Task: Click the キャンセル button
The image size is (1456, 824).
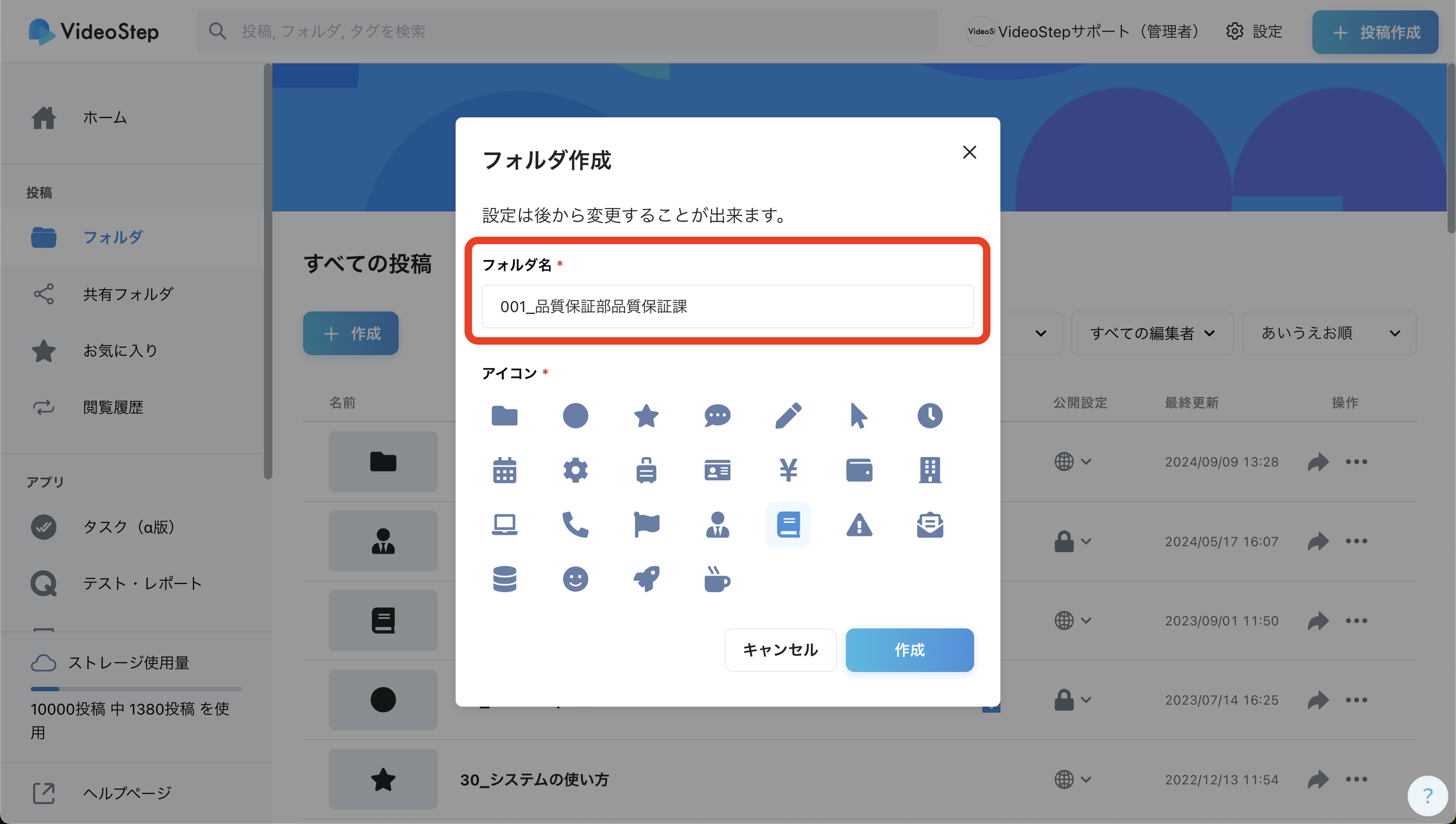Action: (780, 650)
